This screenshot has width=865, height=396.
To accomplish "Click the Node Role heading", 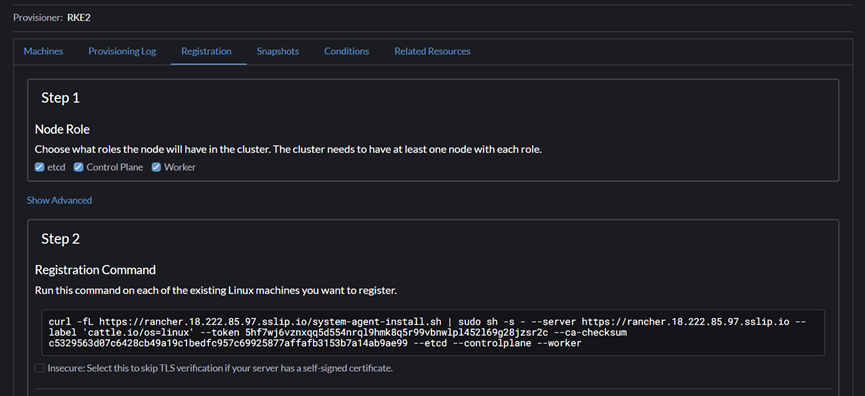I will [62, 130].
